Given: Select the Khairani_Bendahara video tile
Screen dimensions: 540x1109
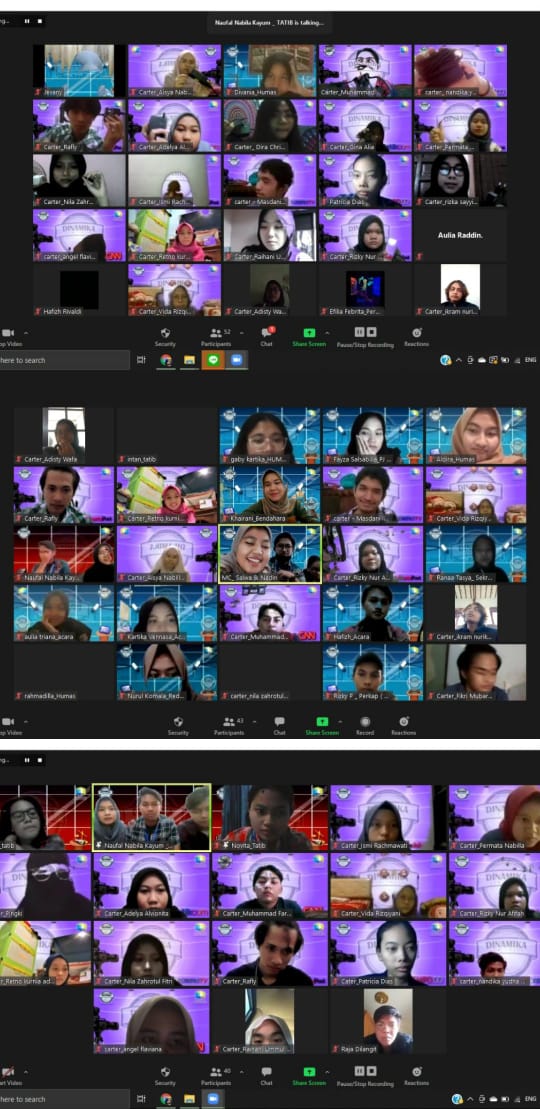Looking at the screenshot, I should click(270, 494).
